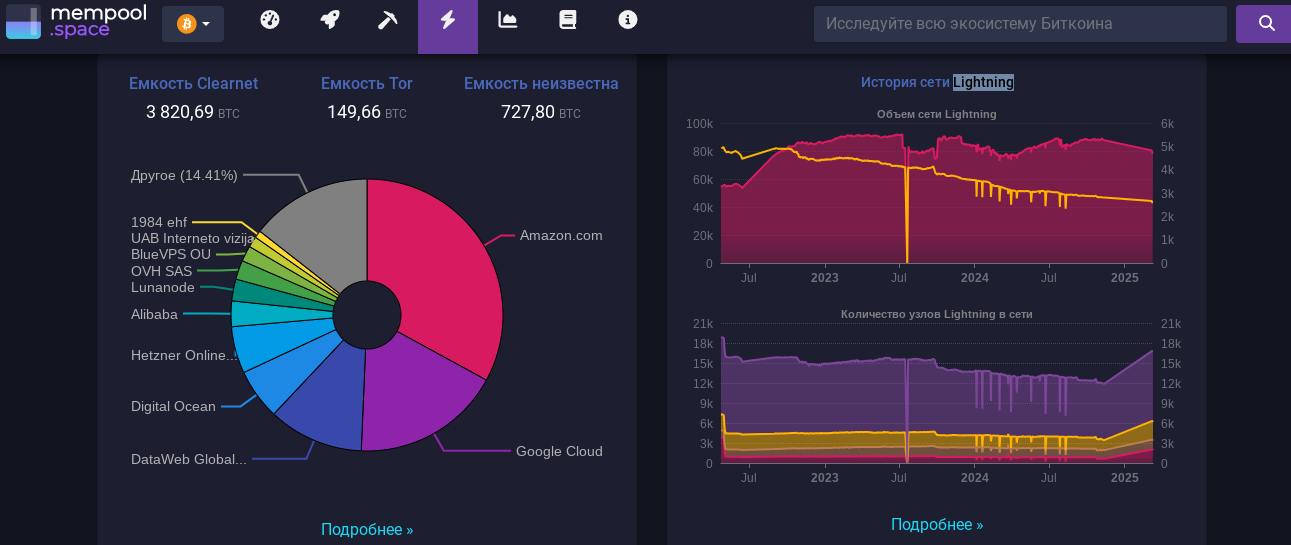Click the info about icon
The height and width of the screenshot is (545, 1291).
pos(628,20)
